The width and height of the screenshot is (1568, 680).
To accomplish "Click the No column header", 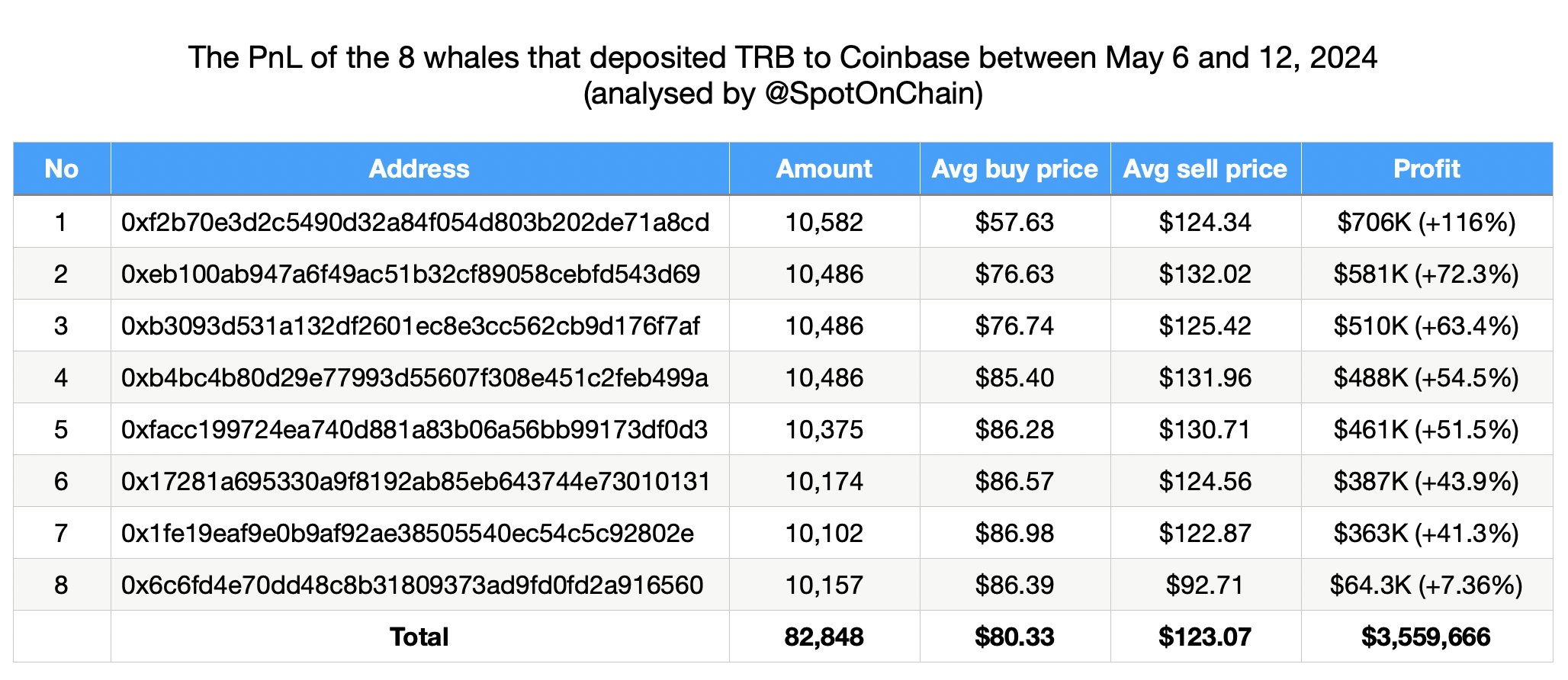I will [x=61, y=169].
